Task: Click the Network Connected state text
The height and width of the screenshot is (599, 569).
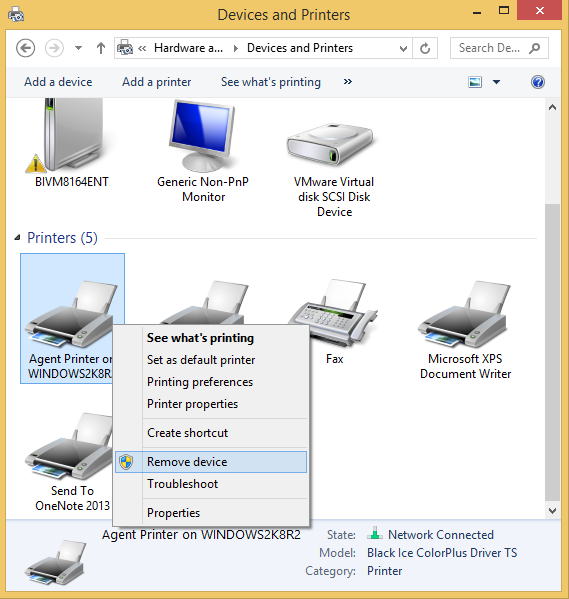Action: [441, 535]
